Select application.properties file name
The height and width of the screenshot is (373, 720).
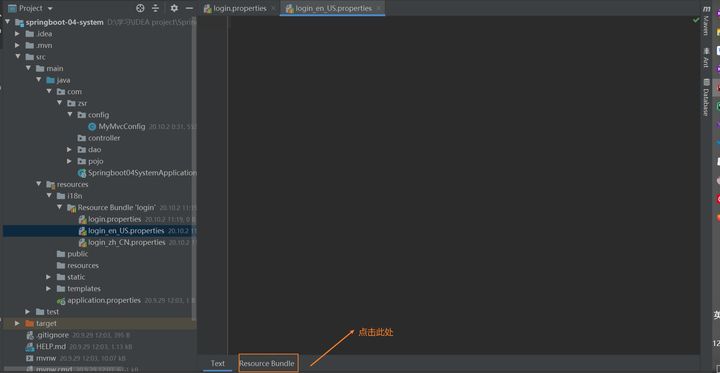[104, 300]
